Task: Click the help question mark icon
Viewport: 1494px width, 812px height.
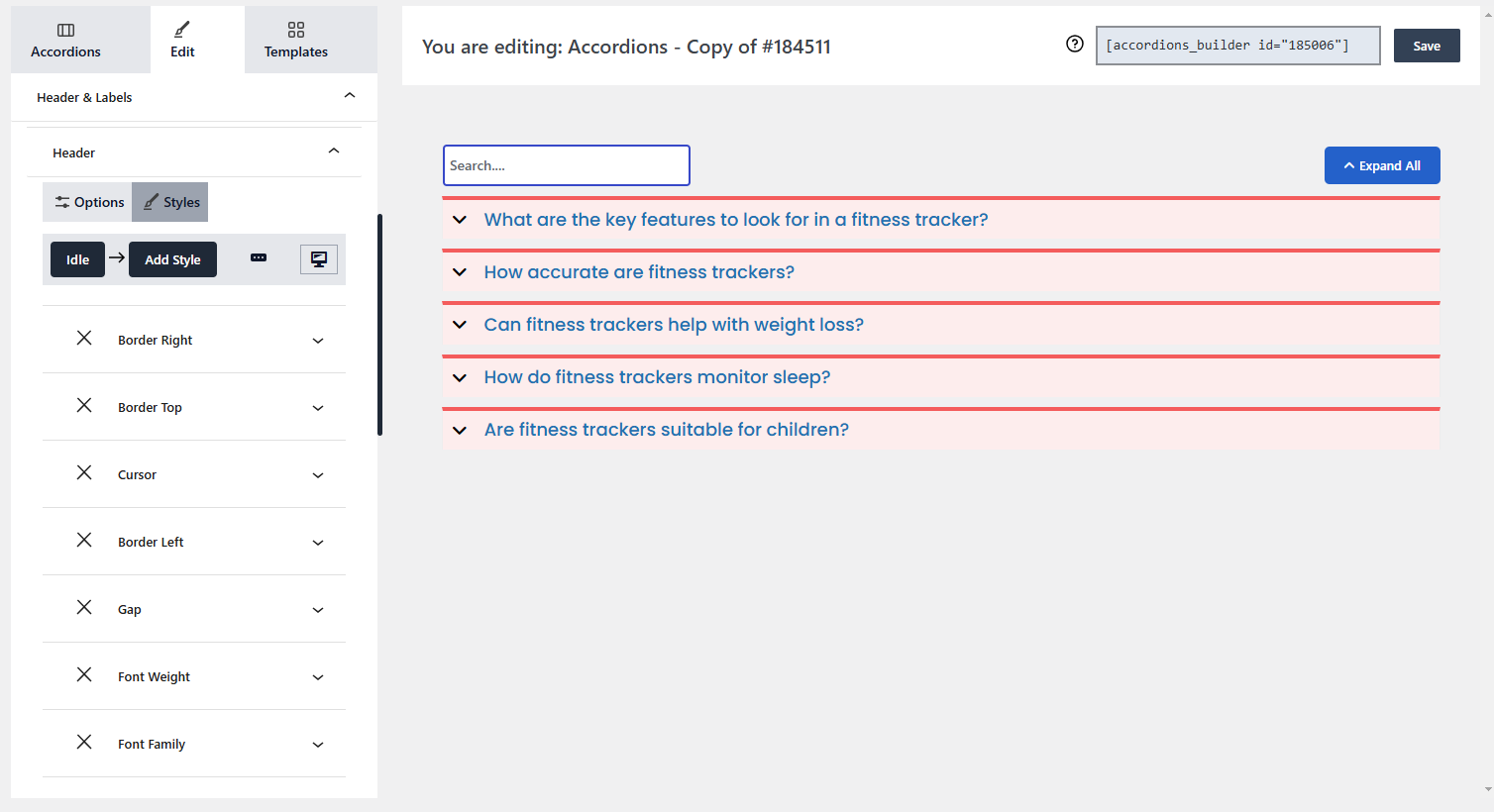Action: pos(1075,44)
